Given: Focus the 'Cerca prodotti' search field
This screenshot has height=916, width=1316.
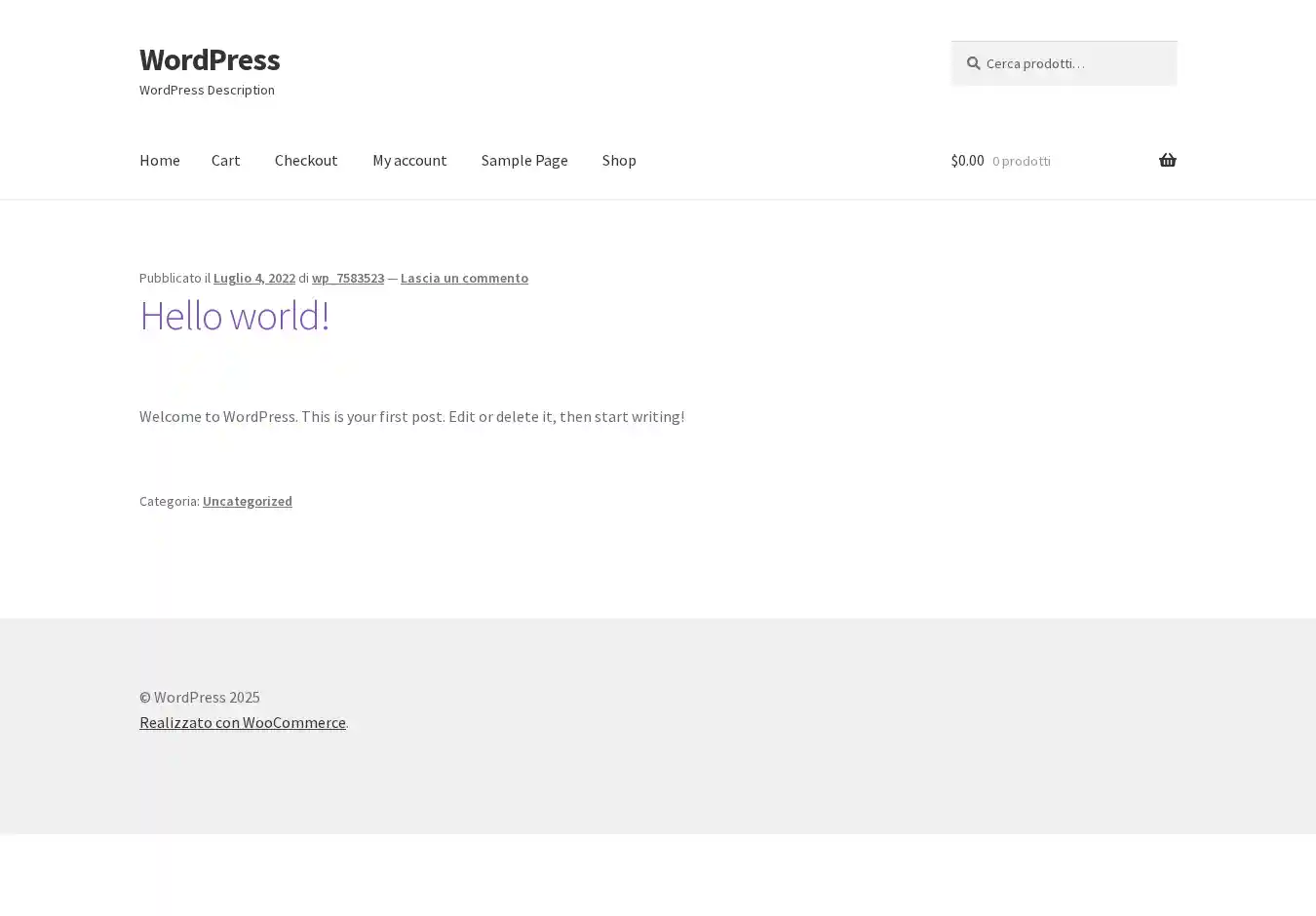Looking at the screenshot, I should (1072, 63).
